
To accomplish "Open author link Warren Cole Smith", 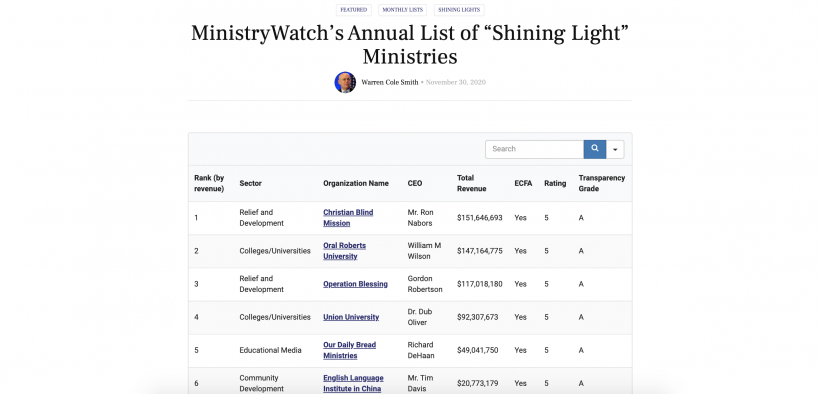I will click(x=390, y=83).
